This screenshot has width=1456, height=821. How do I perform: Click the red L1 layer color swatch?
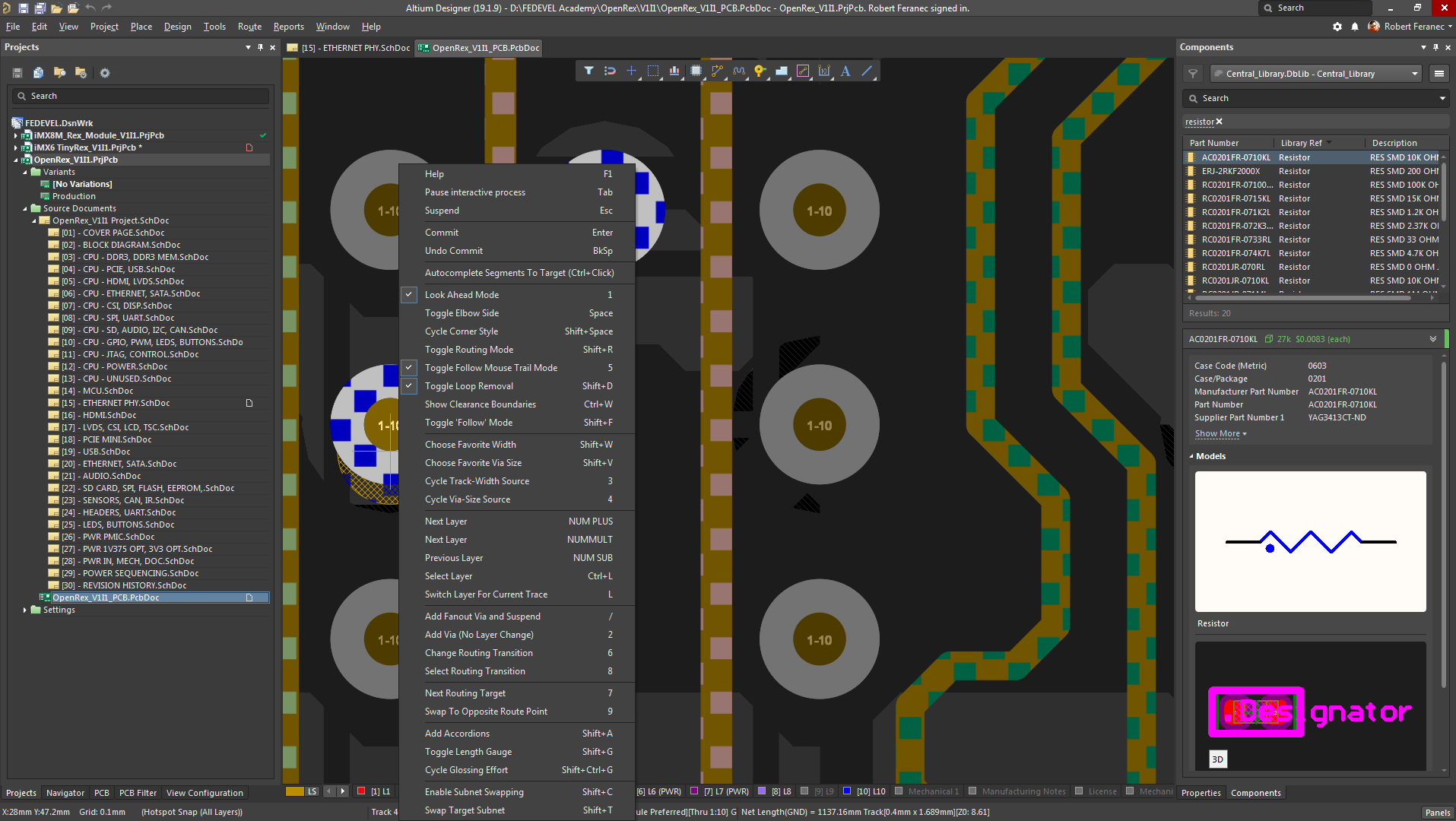point(361,791)
